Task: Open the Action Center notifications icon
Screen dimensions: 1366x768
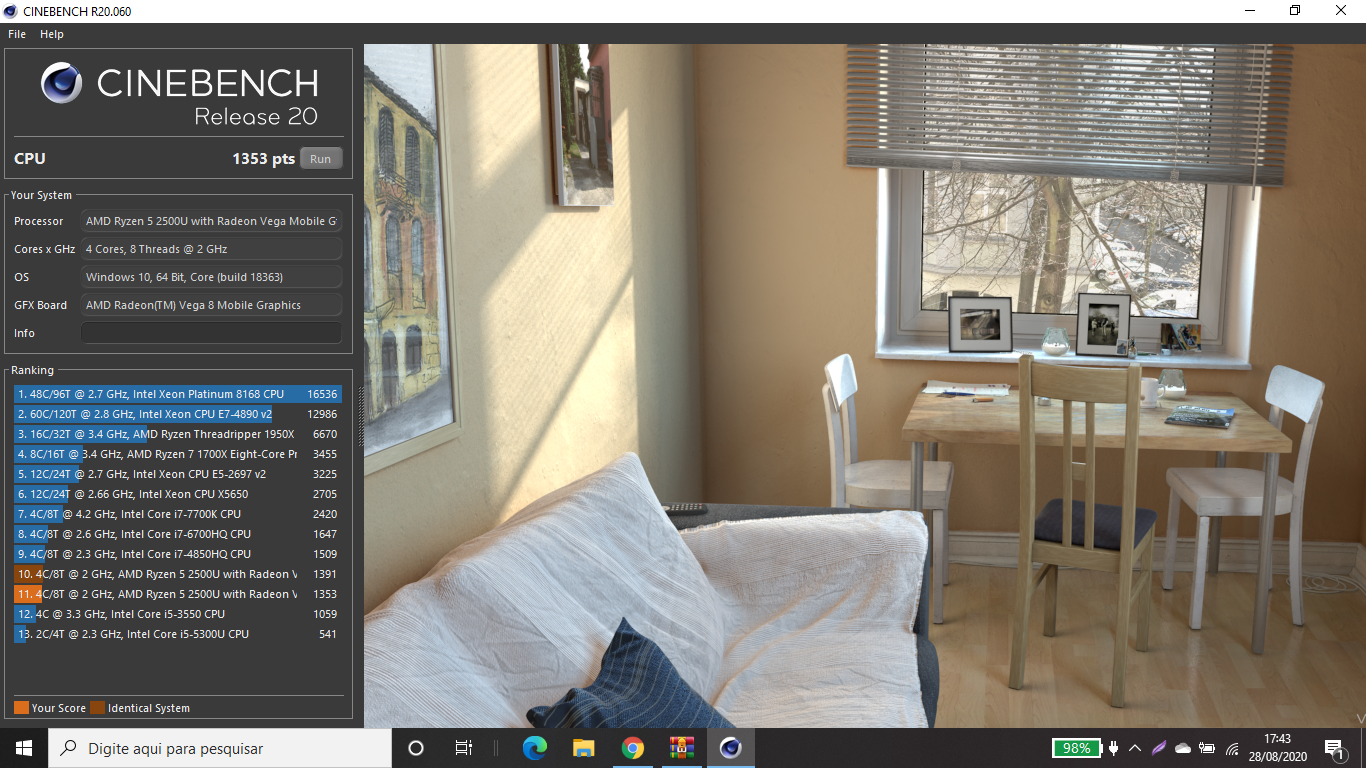Action: tap(1333, 748)
